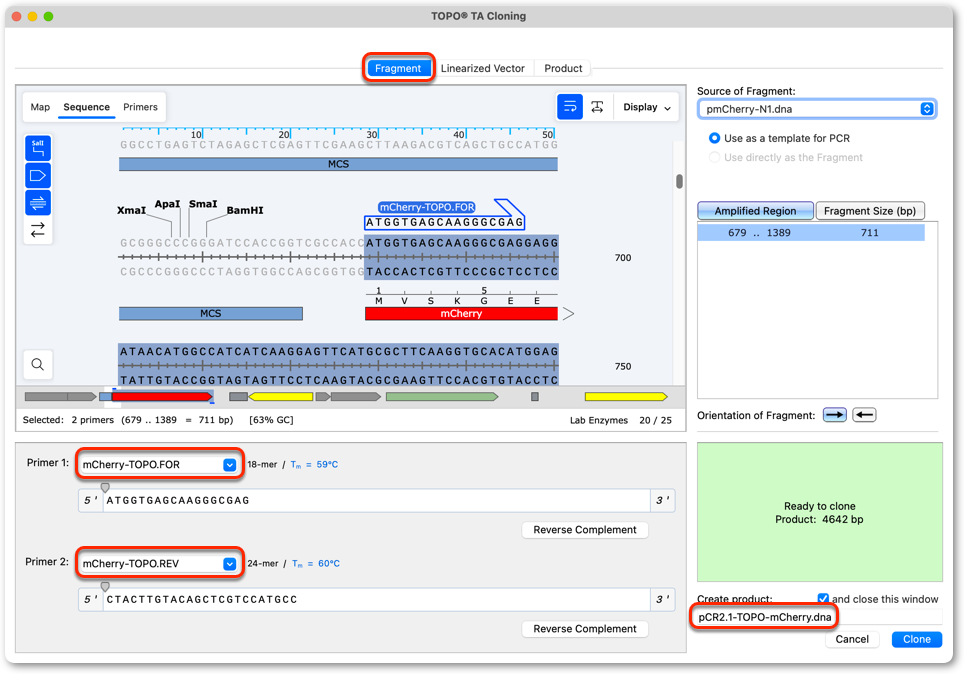The image size is (964, 674).
Task: Click the Primer 1 sequence field
Action: tap(376, 501)
